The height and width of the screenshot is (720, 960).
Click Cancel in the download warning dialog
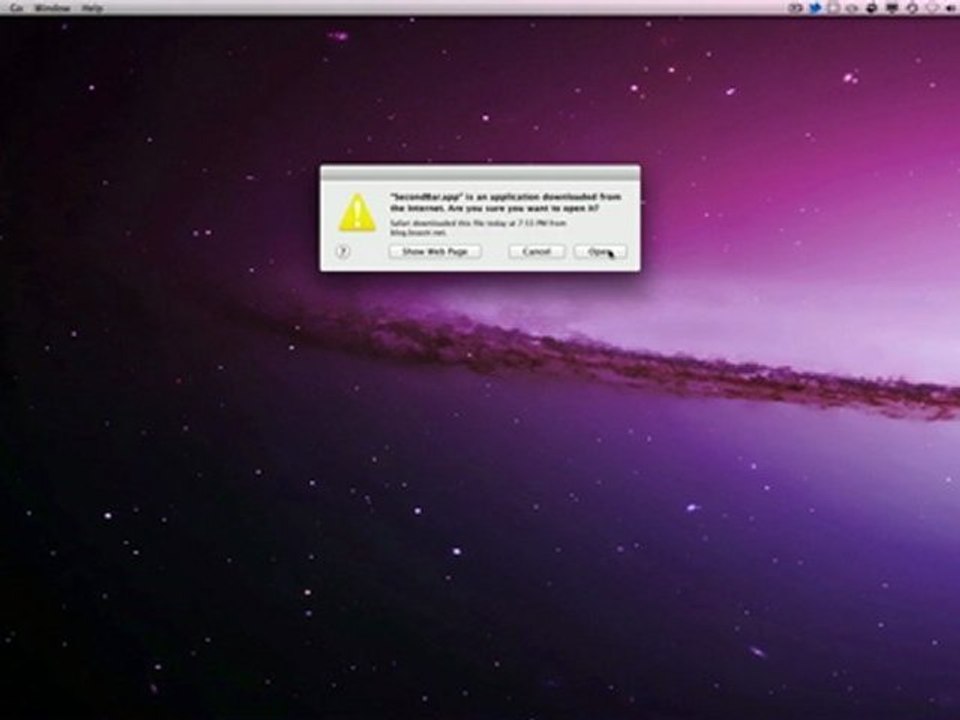tap(536, 252)
